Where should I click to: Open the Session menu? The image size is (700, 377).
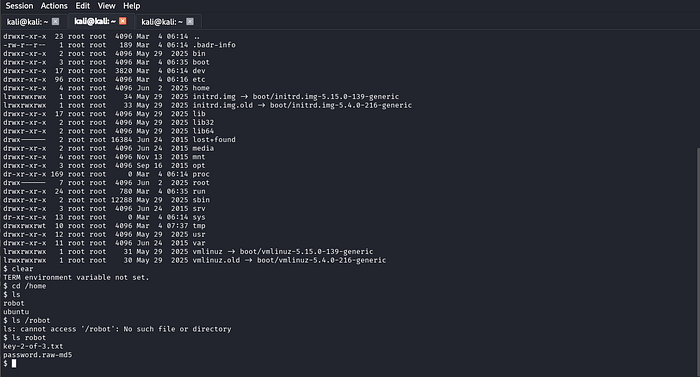pyautogui.click(x=19, y=6)
